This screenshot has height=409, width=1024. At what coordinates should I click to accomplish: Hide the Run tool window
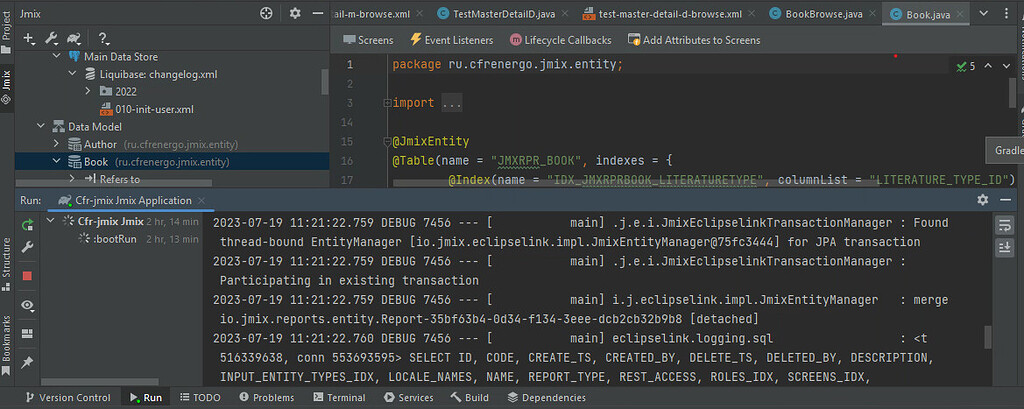pyautogui.click(x=1006, y=200)
